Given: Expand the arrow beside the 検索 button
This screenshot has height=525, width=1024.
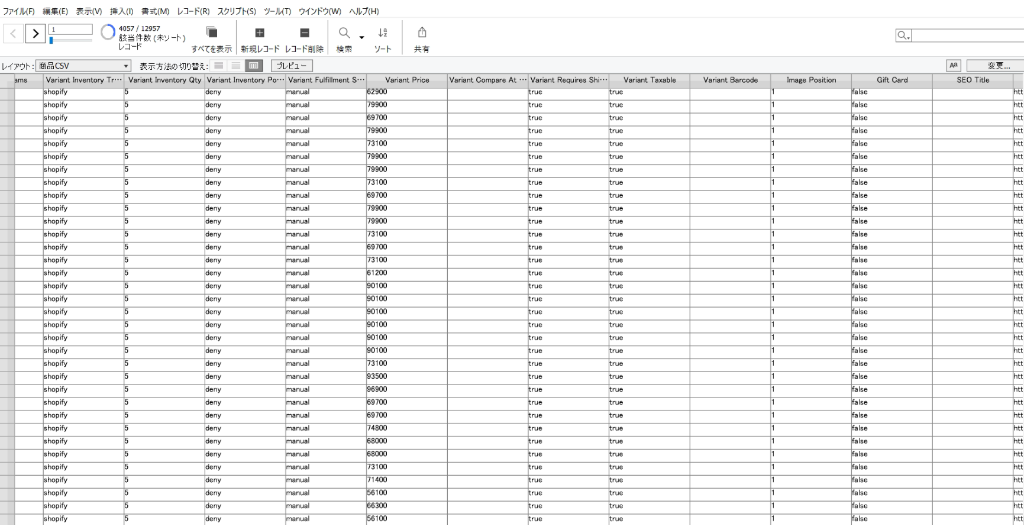Looking at the screenshot, I should 361,36.
